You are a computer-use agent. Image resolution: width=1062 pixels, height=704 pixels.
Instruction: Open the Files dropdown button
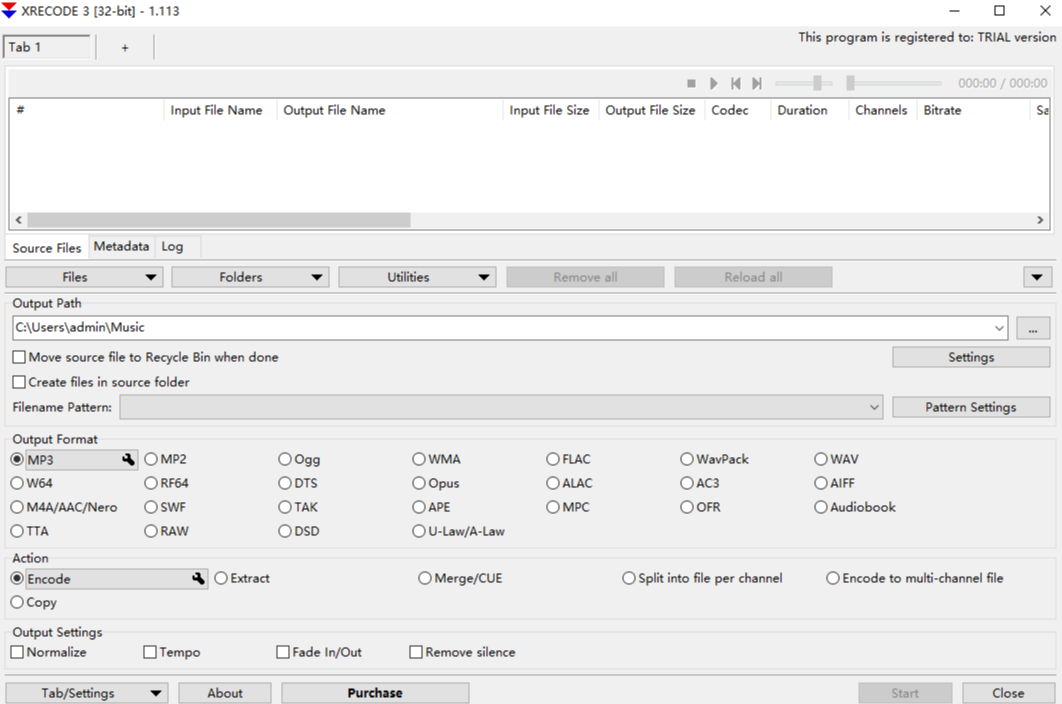pos(85,277)
